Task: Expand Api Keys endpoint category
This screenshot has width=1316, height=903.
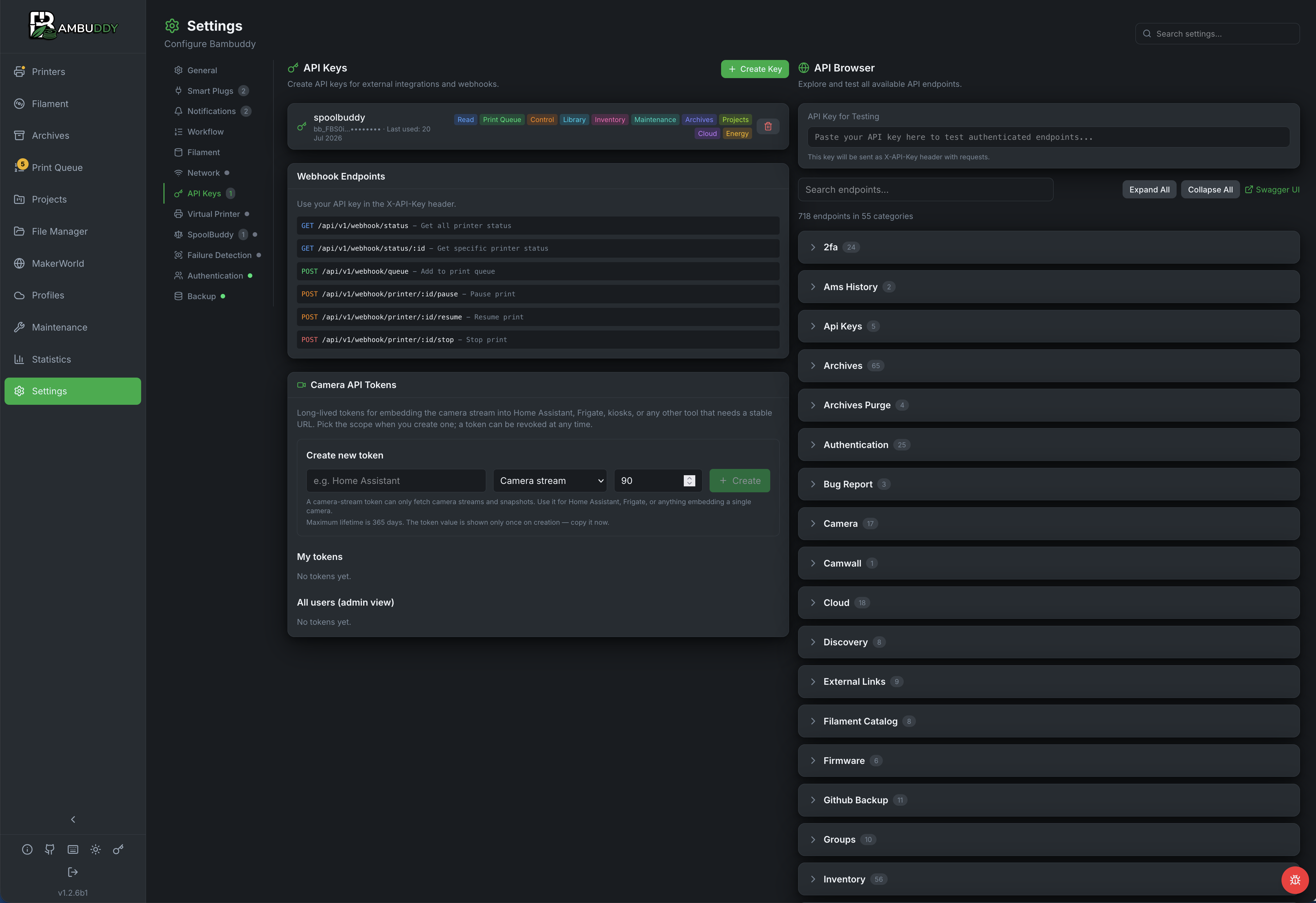Action: pos(1049,326)
